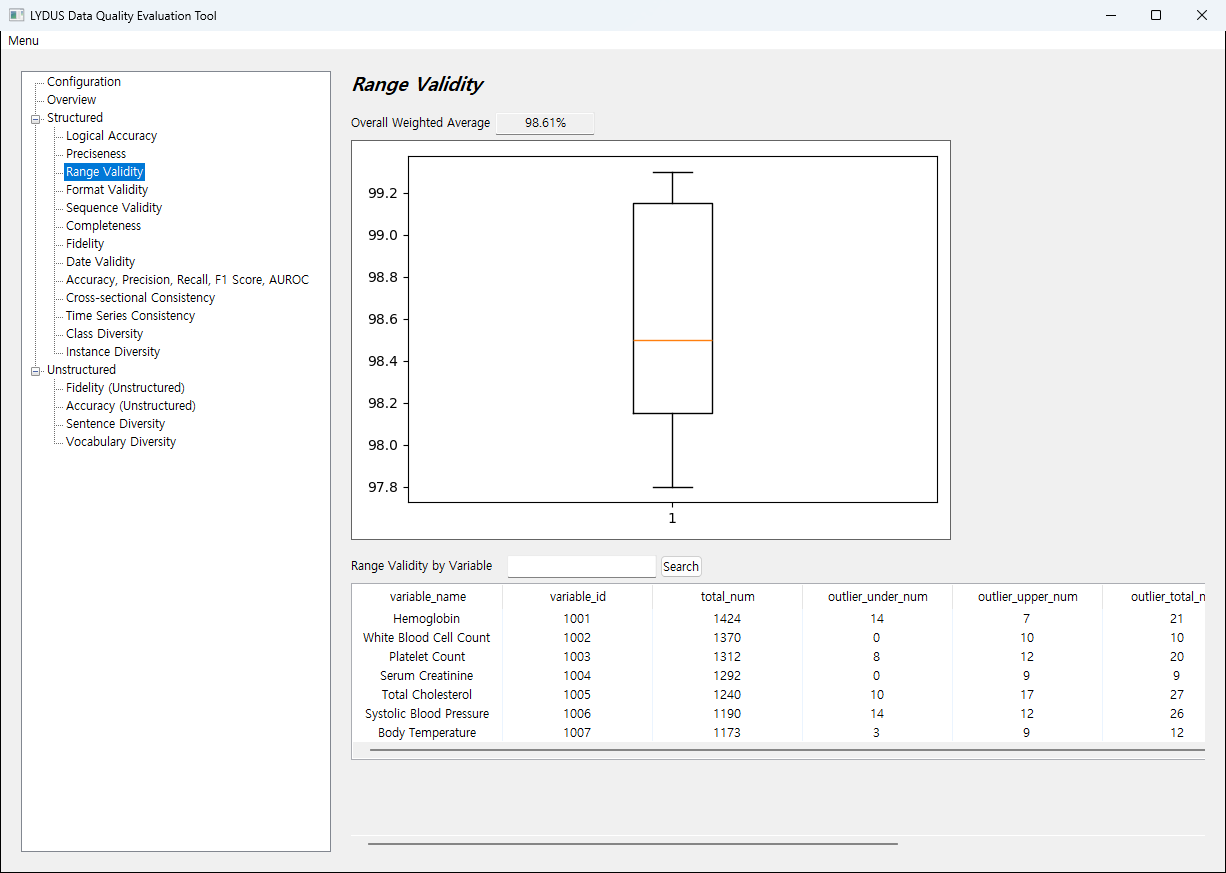
Task: Click the Search button
Action: (681, 566)
